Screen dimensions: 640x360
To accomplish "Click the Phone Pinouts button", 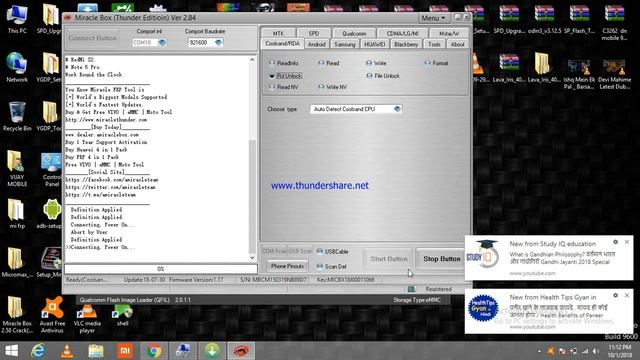I will tap(287, 266).
